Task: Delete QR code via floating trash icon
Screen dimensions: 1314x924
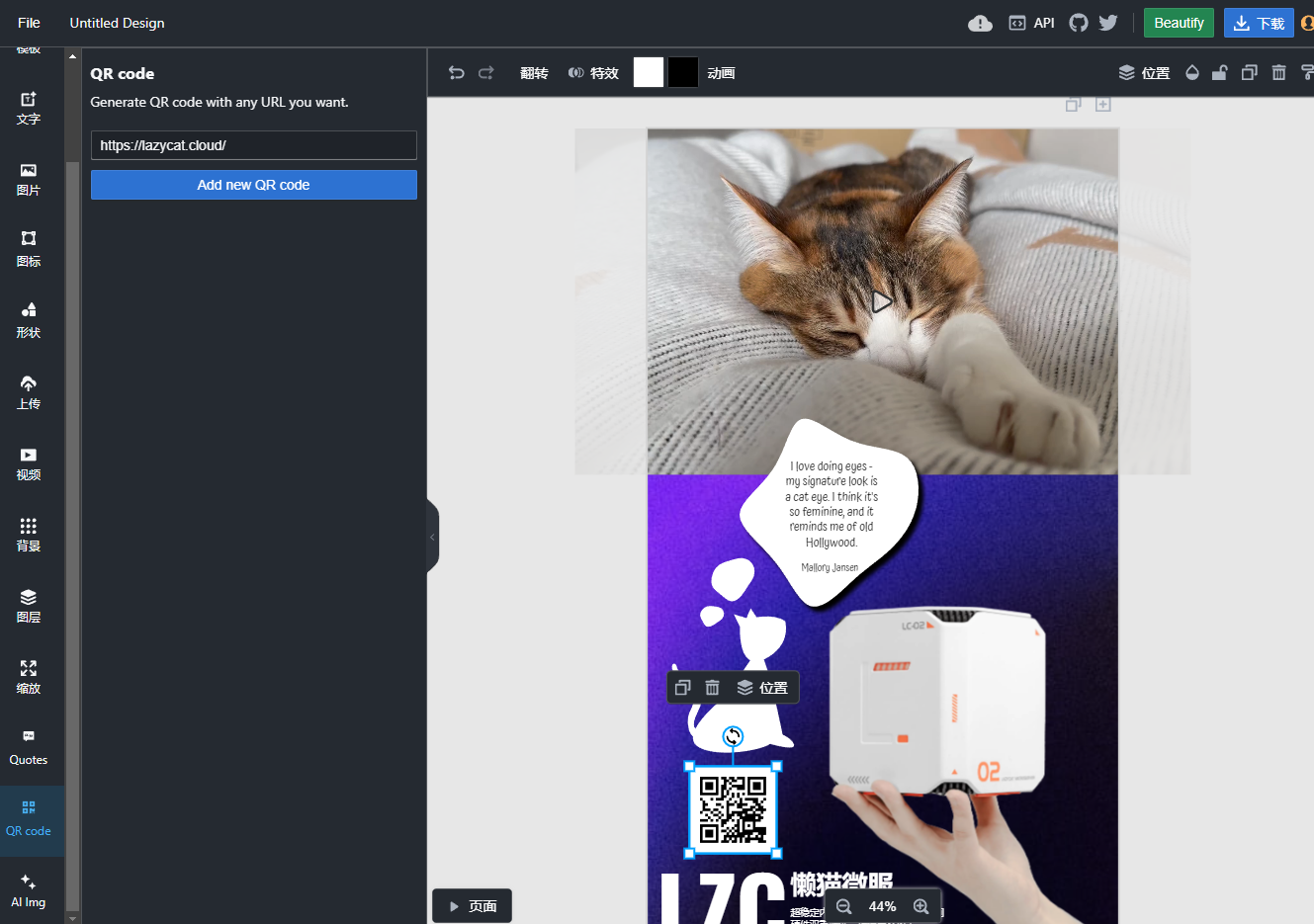Action: (x=712, y=688)
